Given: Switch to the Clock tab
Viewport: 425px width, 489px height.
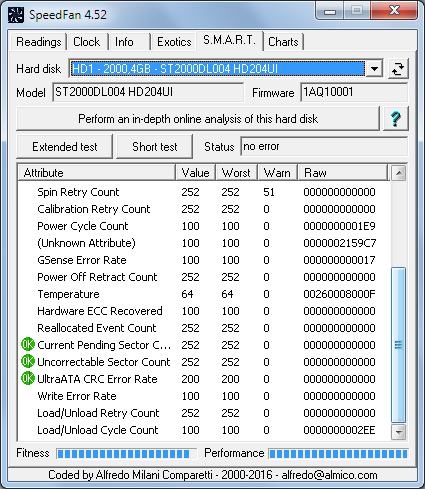Looking at the screenshot, I should pyautogui.click(x=87, y=42).
